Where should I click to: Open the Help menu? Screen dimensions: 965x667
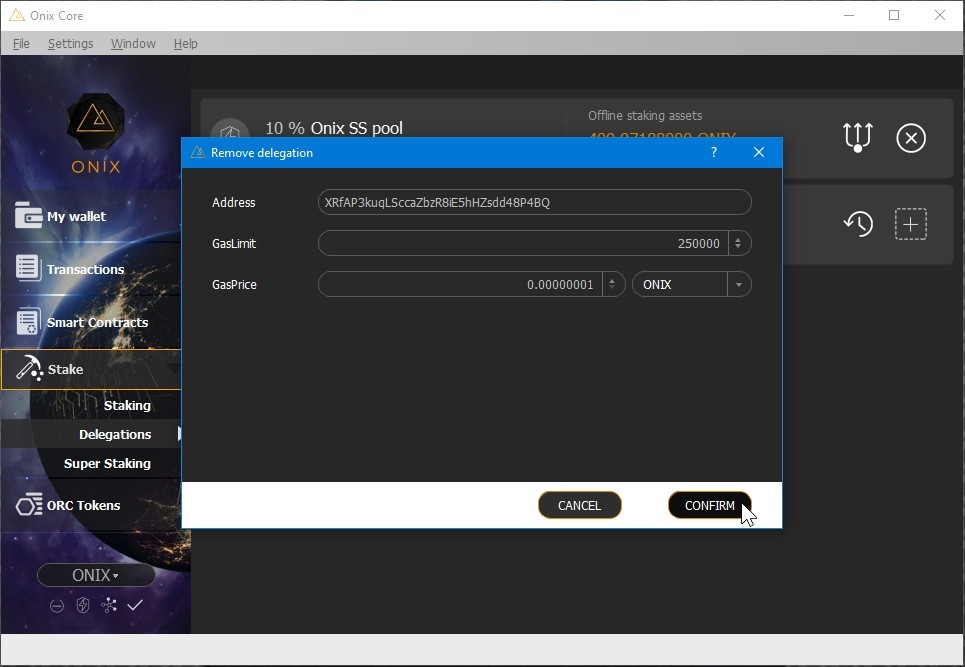click(185, 44)
